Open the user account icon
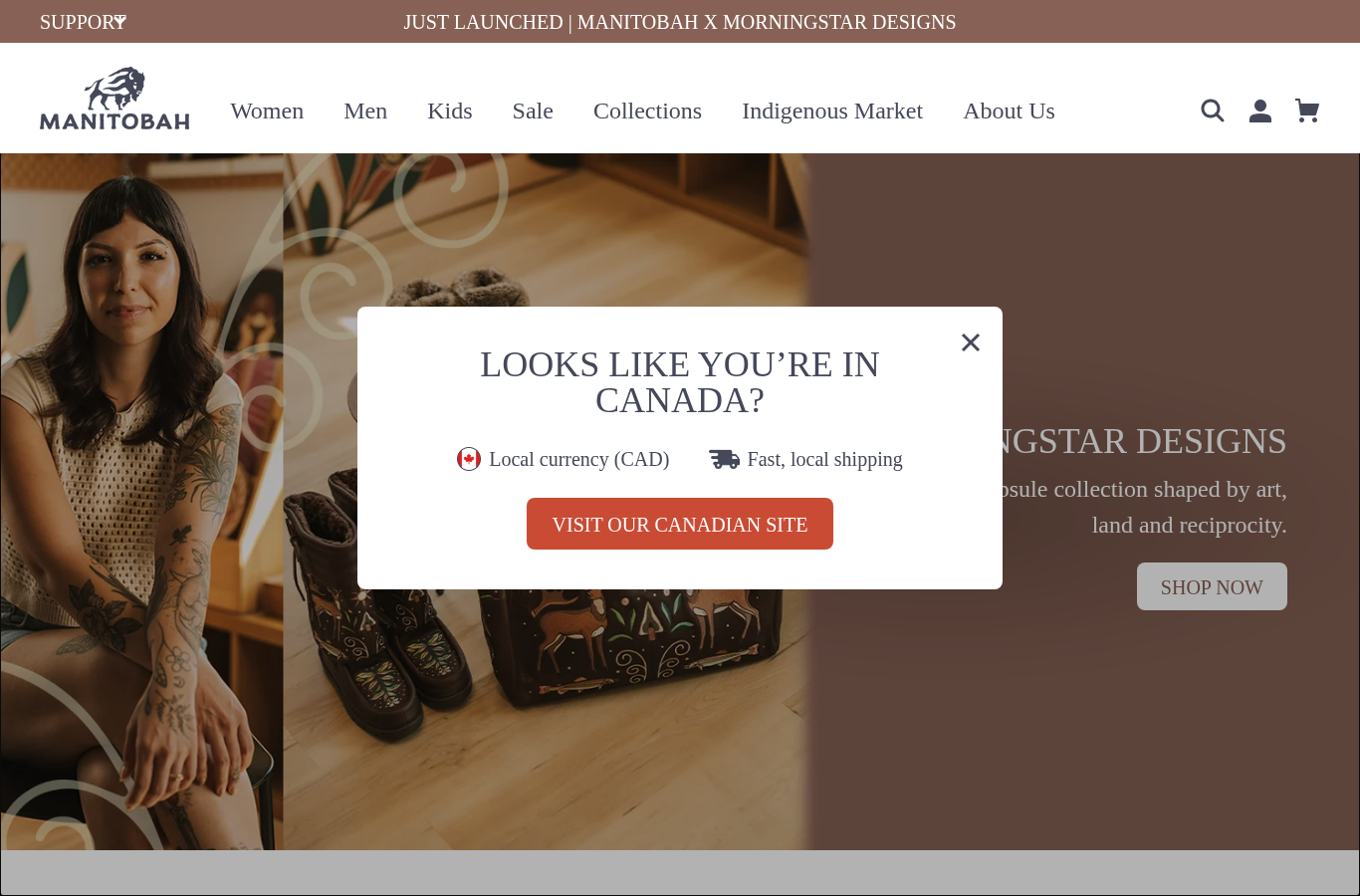 (1260, 111)
